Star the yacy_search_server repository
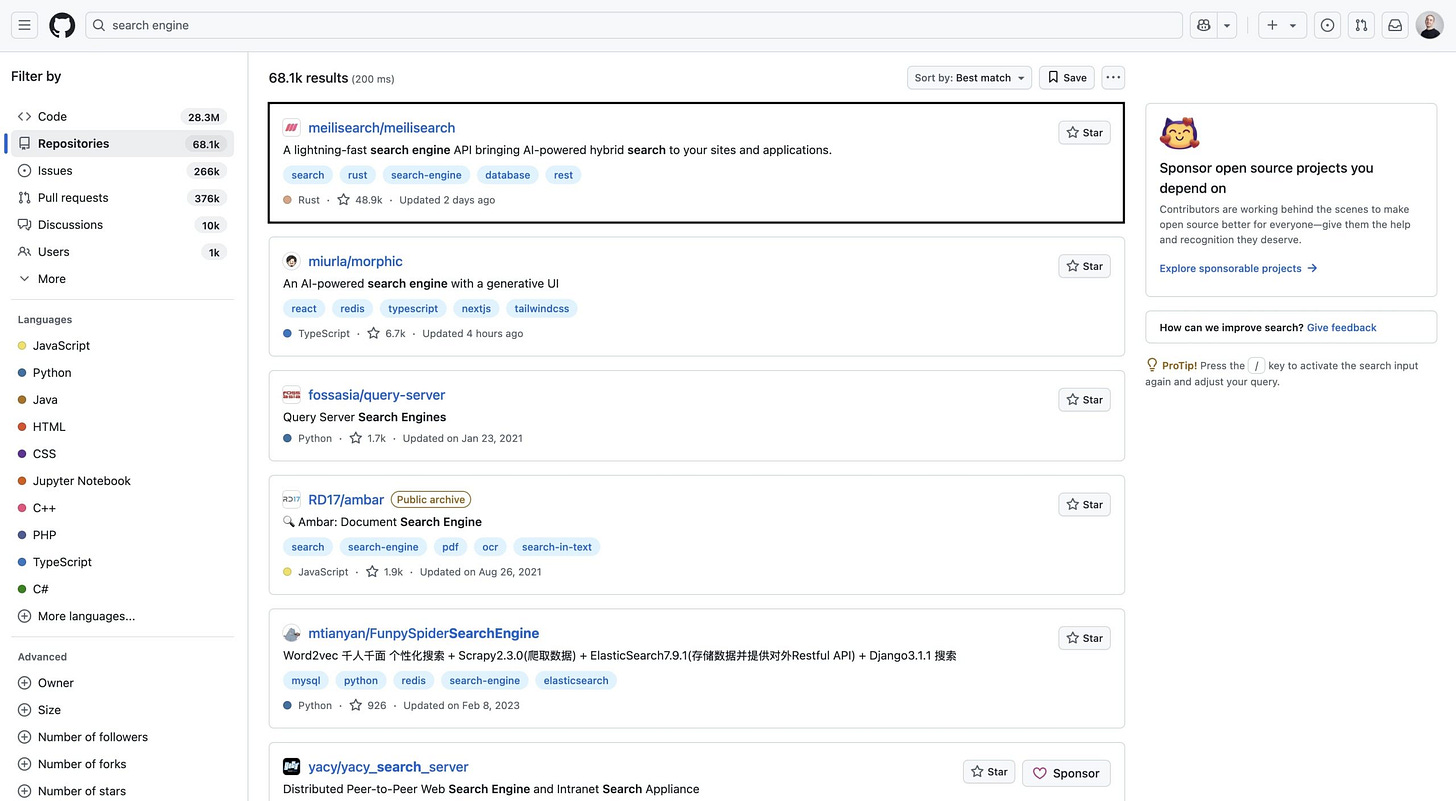The height and width of the screenshot is (801, 1456). 989,772
